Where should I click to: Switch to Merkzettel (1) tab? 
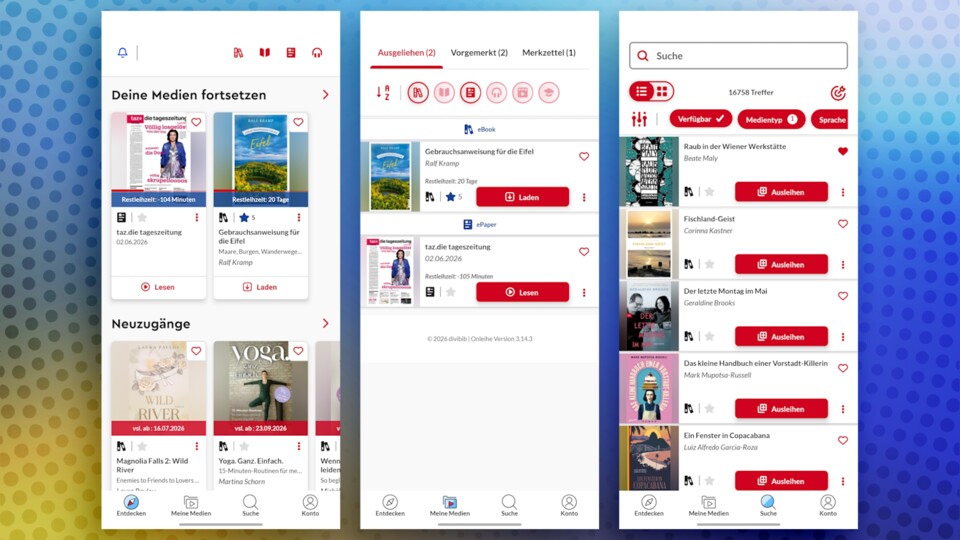point(549,53)
